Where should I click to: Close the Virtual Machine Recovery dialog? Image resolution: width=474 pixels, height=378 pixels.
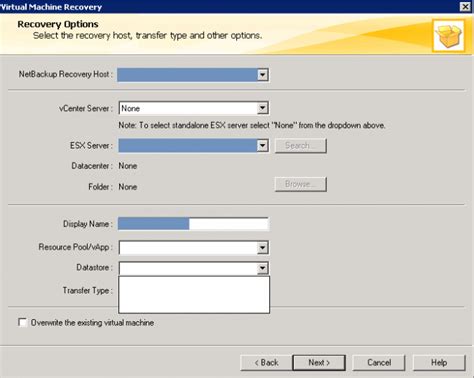465,6
